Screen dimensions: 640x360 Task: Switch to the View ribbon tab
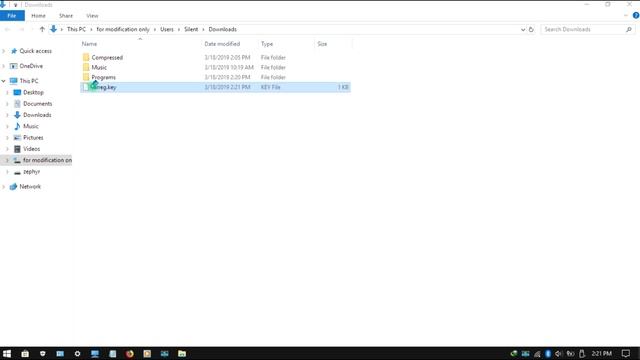(92, 16)
